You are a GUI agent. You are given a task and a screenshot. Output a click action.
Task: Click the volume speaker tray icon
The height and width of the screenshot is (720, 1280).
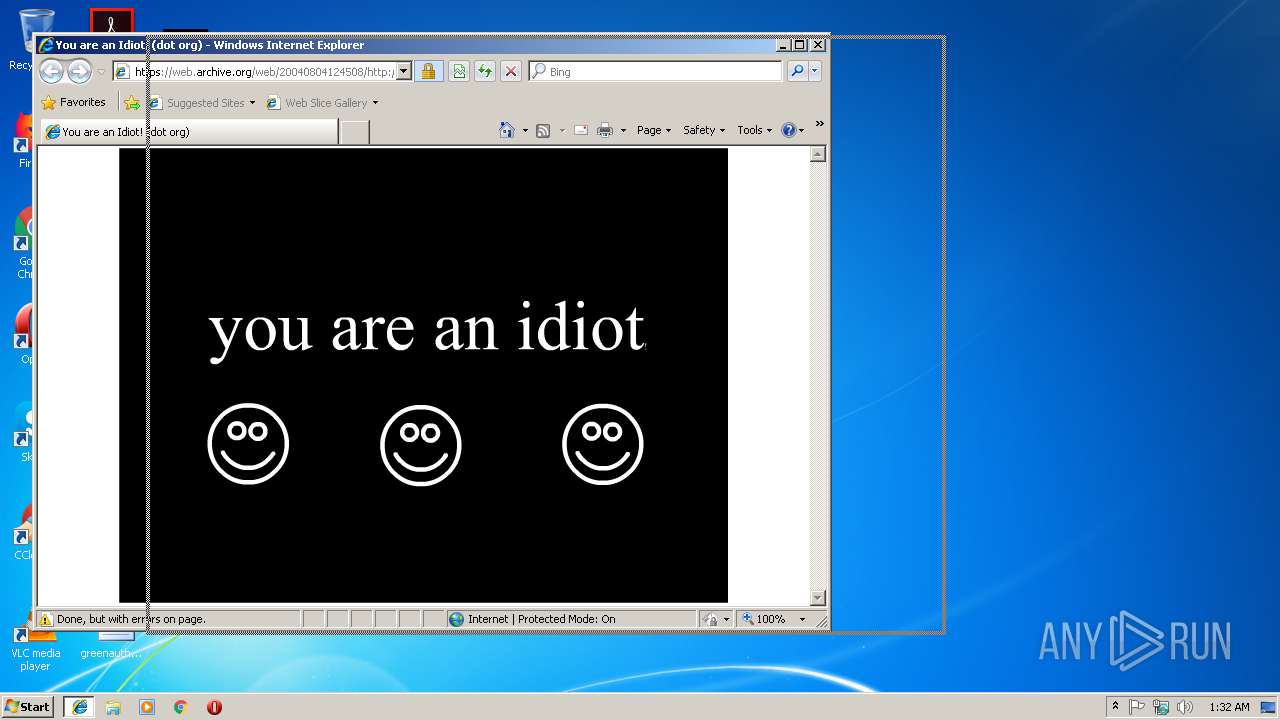tap(1185, 707)
